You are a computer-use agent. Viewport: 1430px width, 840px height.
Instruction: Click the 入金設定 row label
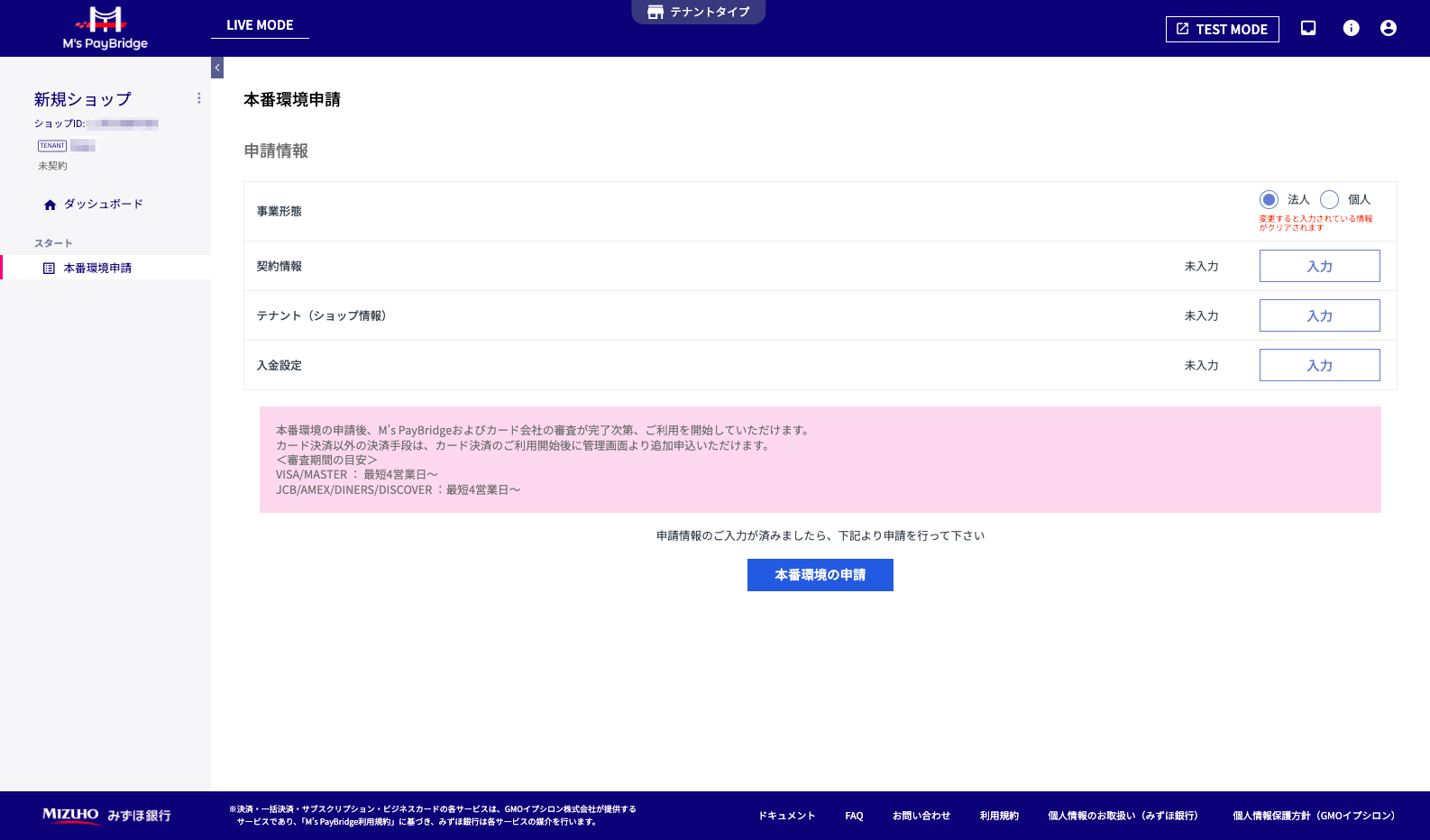280,365
